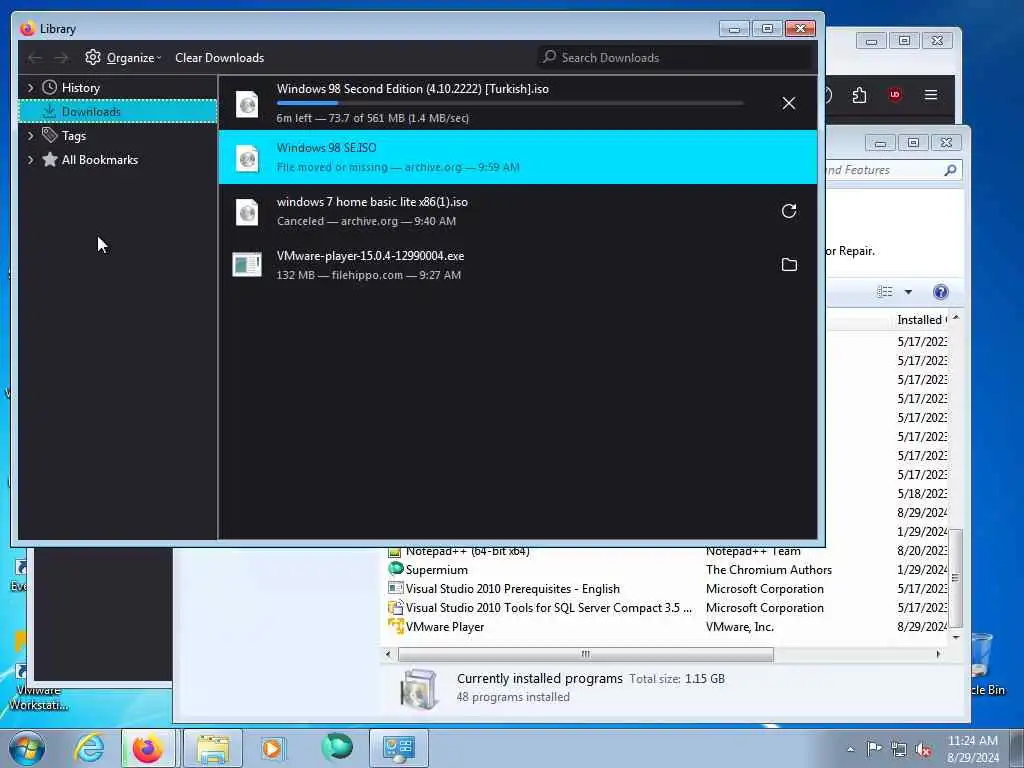Screen dimensions: 1024x768
Task: Open Windows Media Player from taskbar
Action: (272, 748)
